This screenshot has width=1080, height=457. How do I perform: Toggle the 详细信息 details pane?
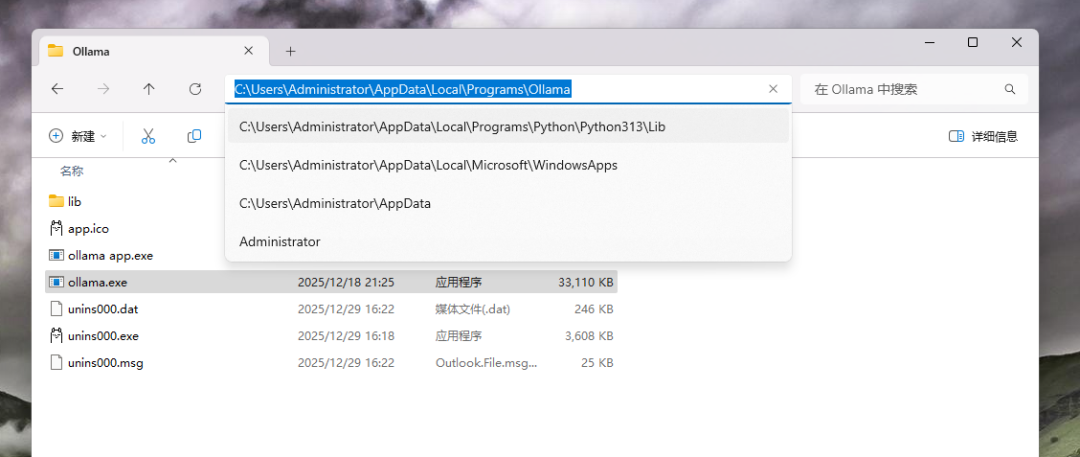[983, 136]
